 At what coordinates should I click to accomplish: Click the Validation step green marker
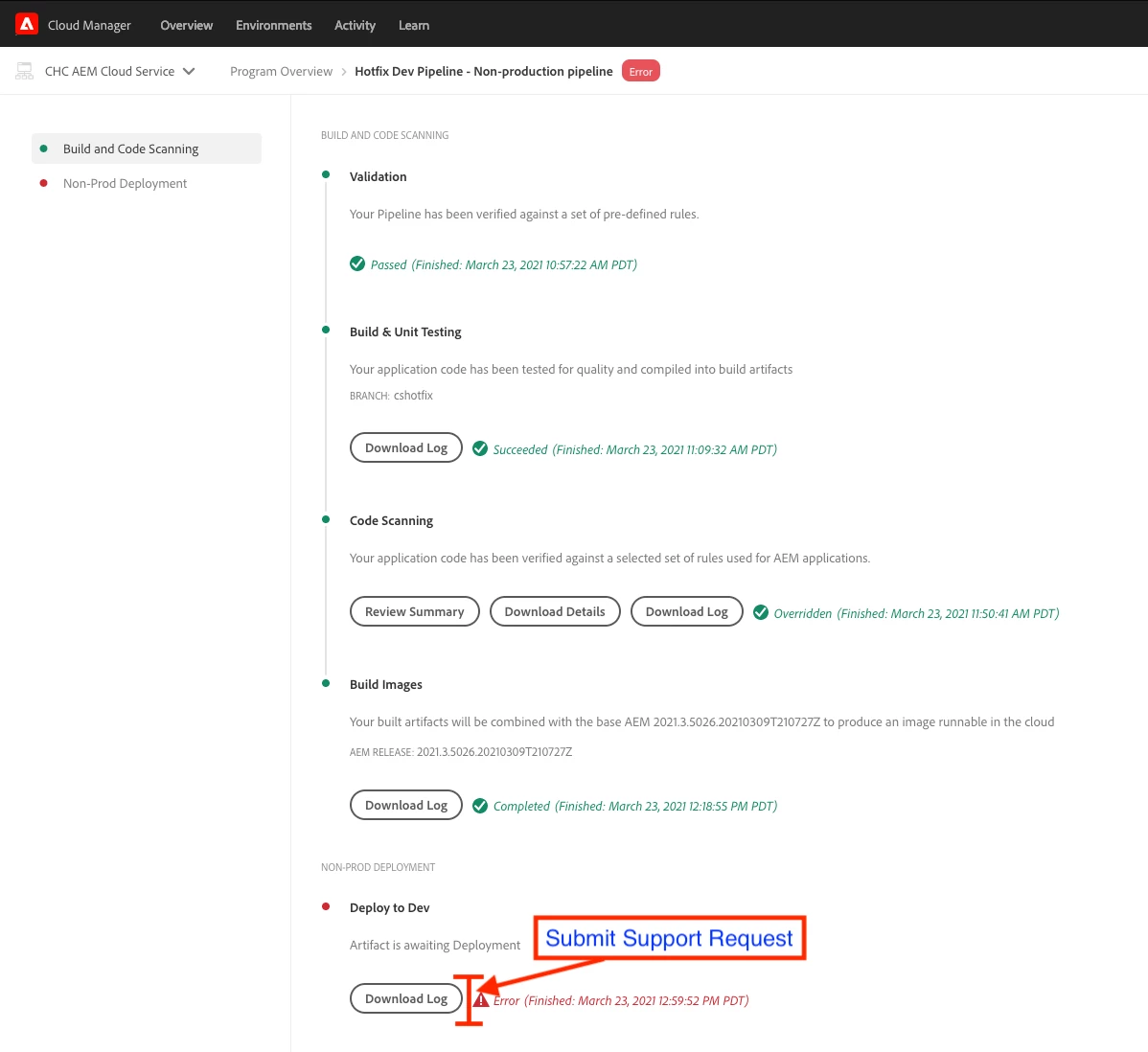(x=326, y=174)
